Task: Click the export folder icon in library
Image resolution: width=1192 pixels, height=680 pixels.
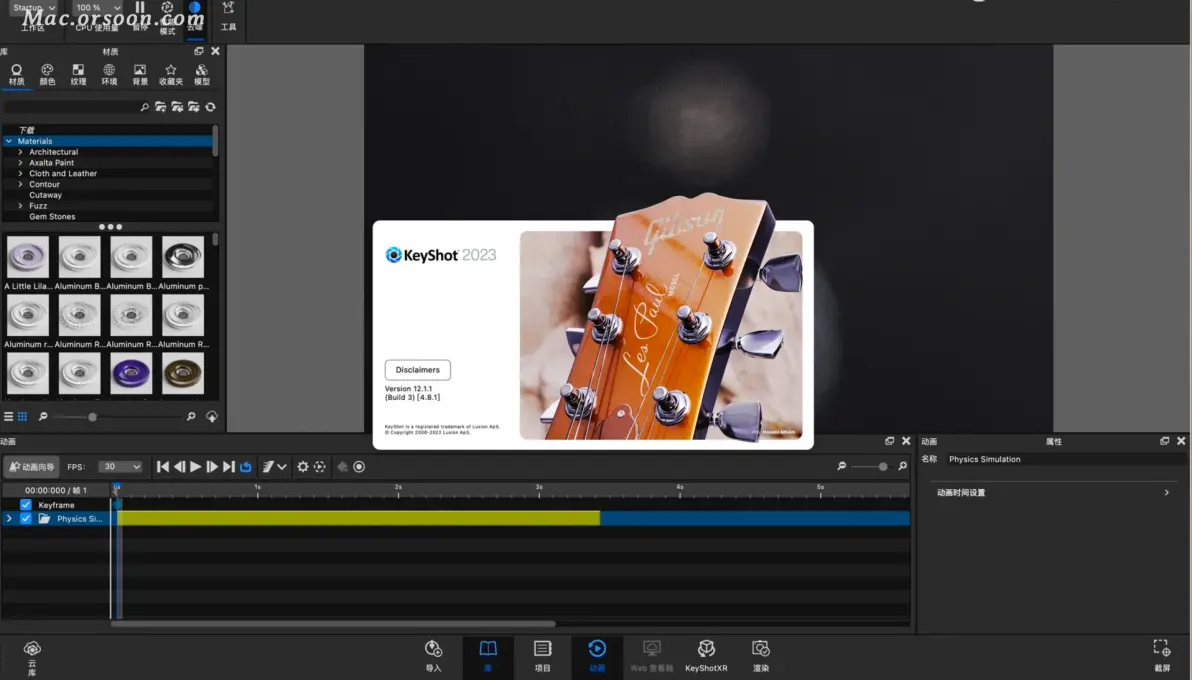Action: [x=194, y=107]
